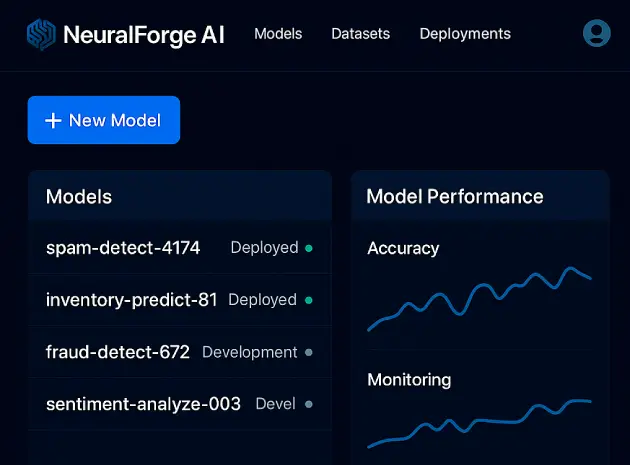
Task: Open the Models nav item
Action: (x=278, y=34)
